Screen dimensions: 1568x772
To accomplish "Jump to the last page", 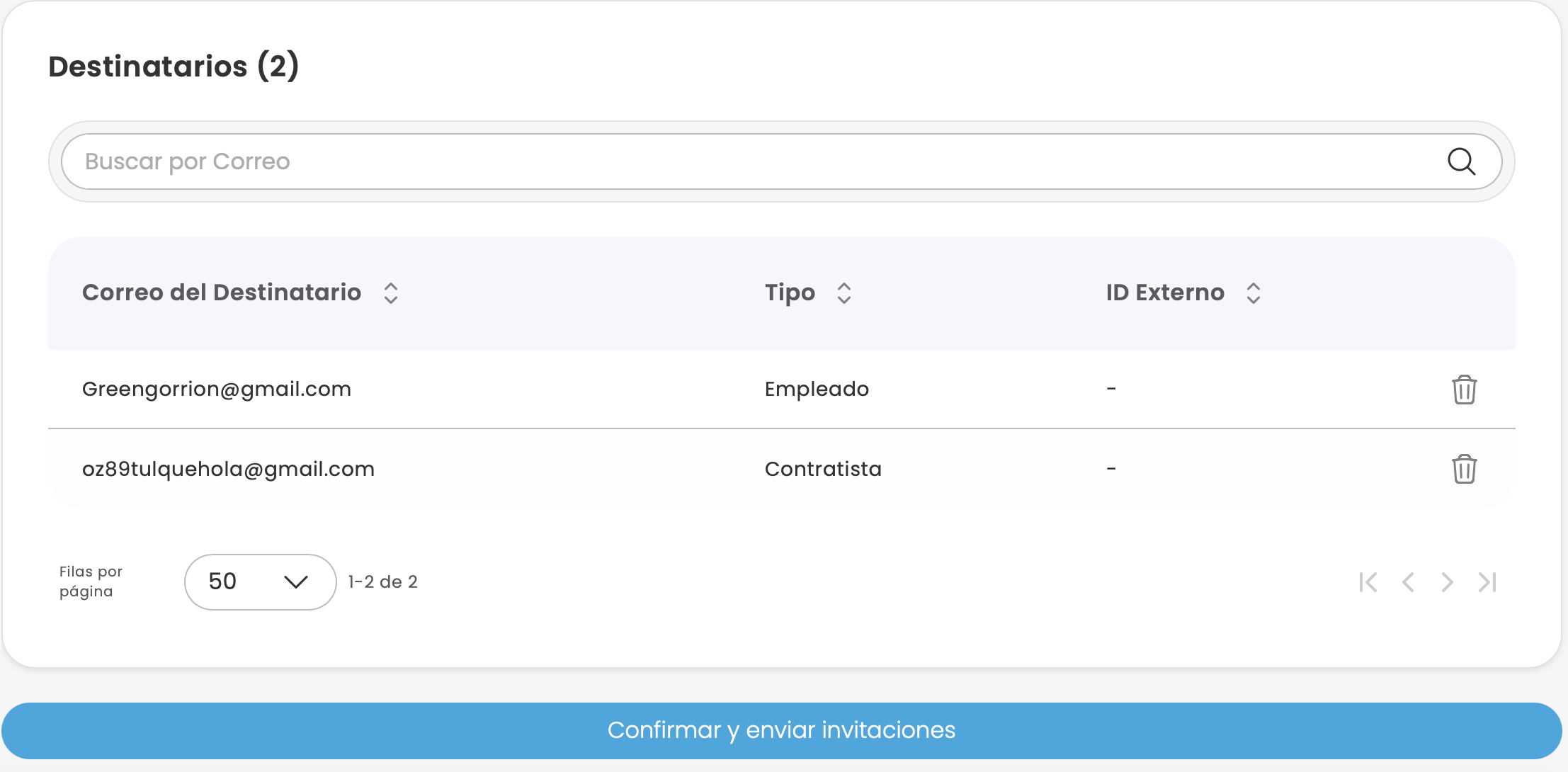I will click(1487, 582).
